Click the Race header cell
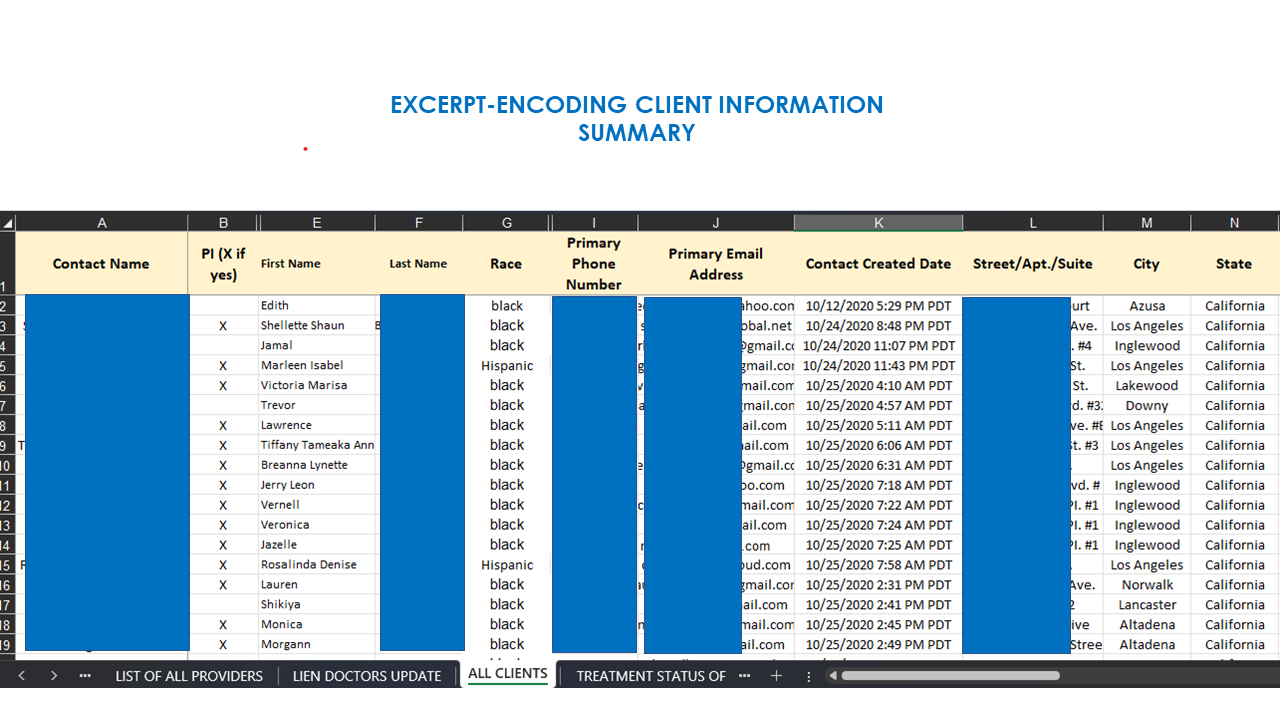Screen dimensions: 1280x720 click(x=507, y=264)
